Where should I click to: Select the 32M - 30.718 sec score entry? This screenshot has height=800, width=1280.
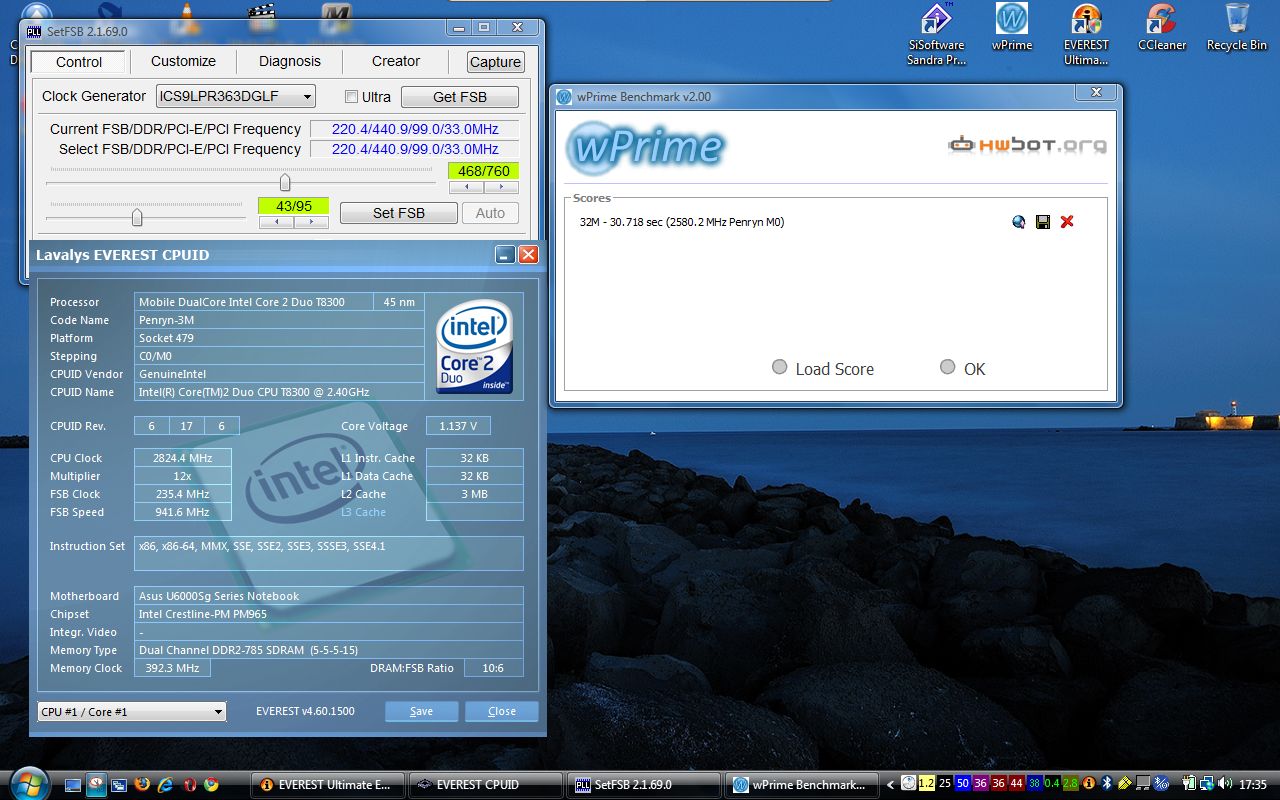pos(682,222)
